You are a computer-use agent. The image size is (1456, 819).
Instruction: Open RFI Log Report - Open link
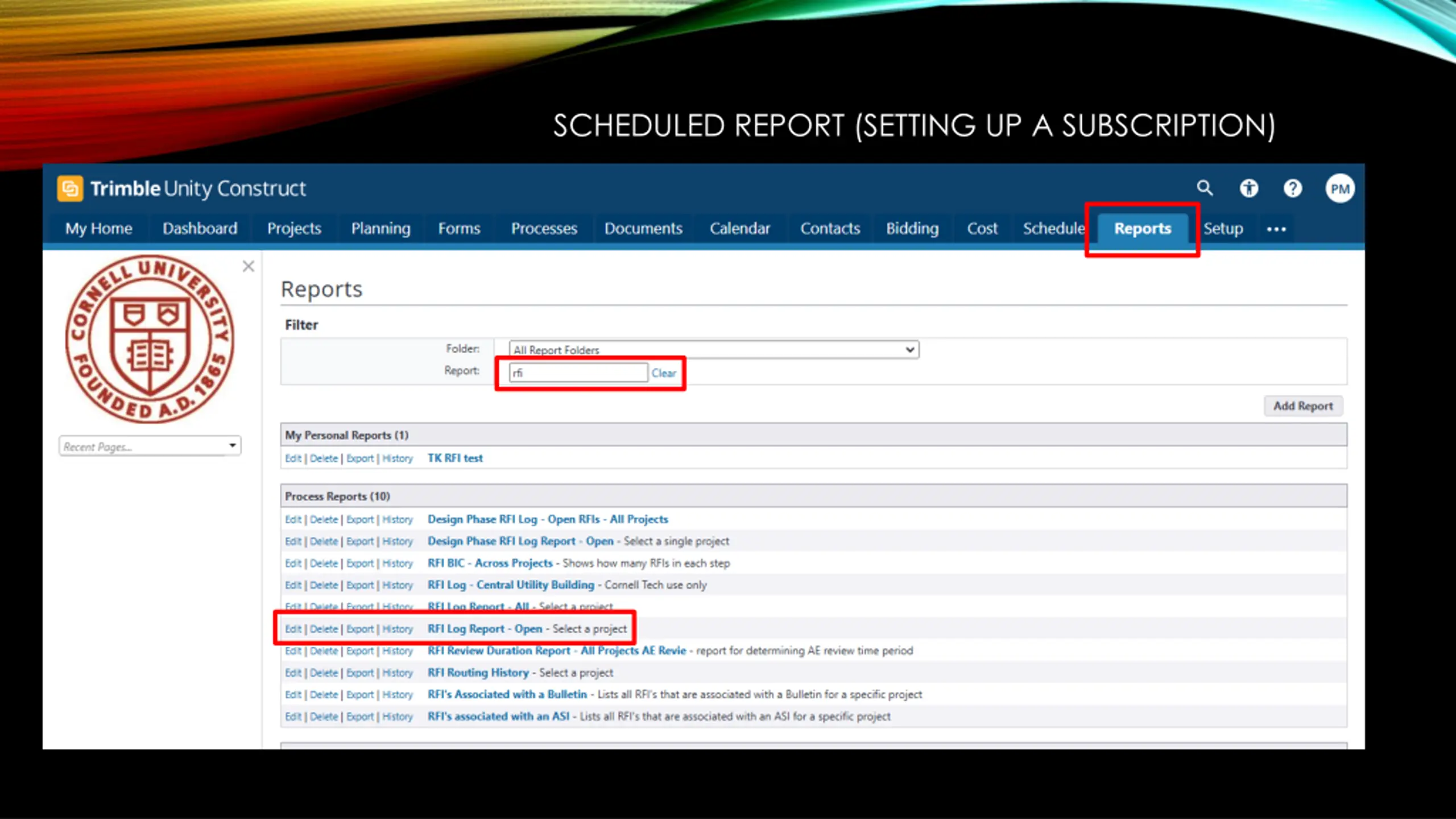485,629
